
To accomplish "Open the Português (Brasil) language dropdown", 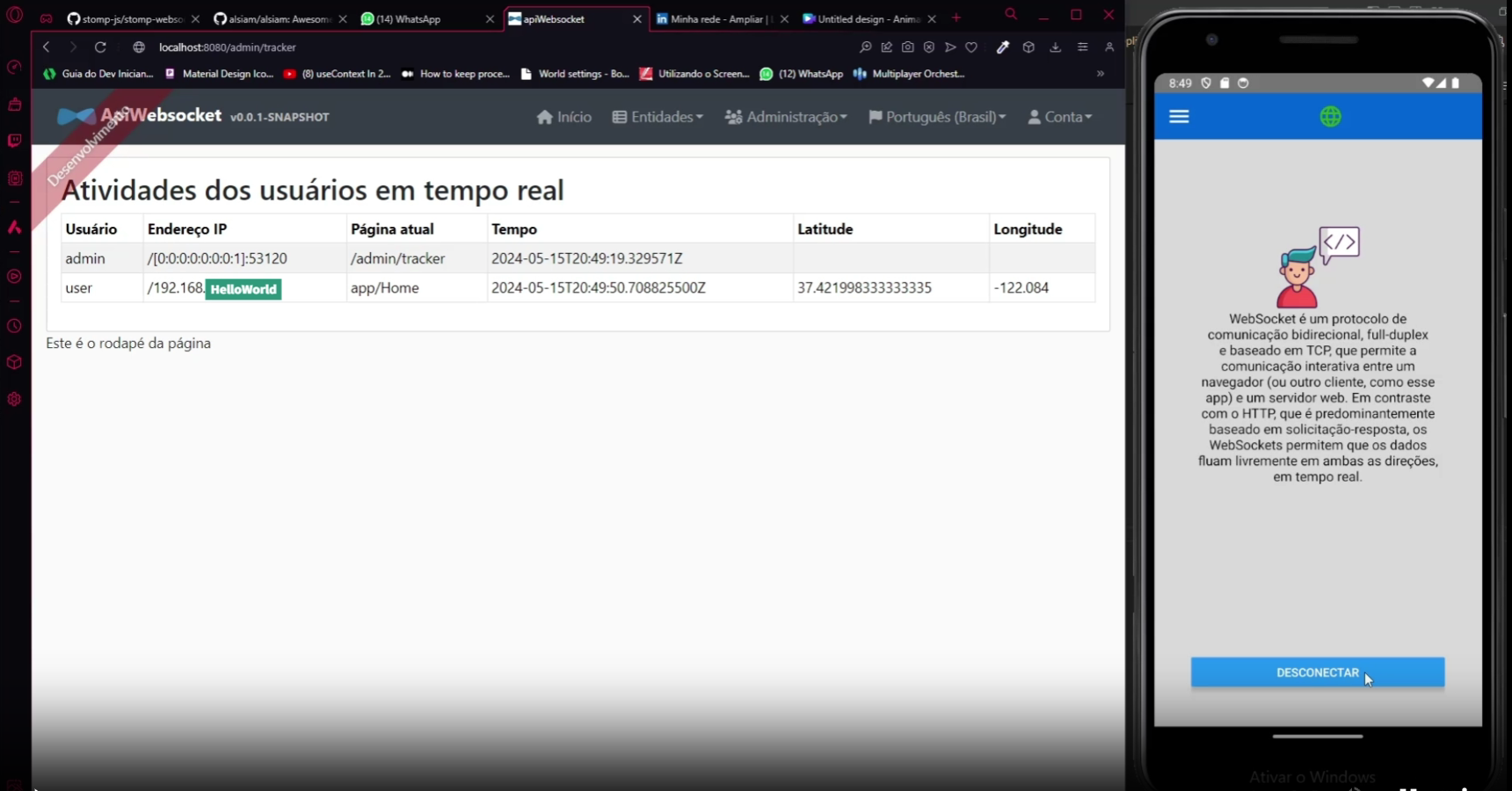I will point(937,117).
